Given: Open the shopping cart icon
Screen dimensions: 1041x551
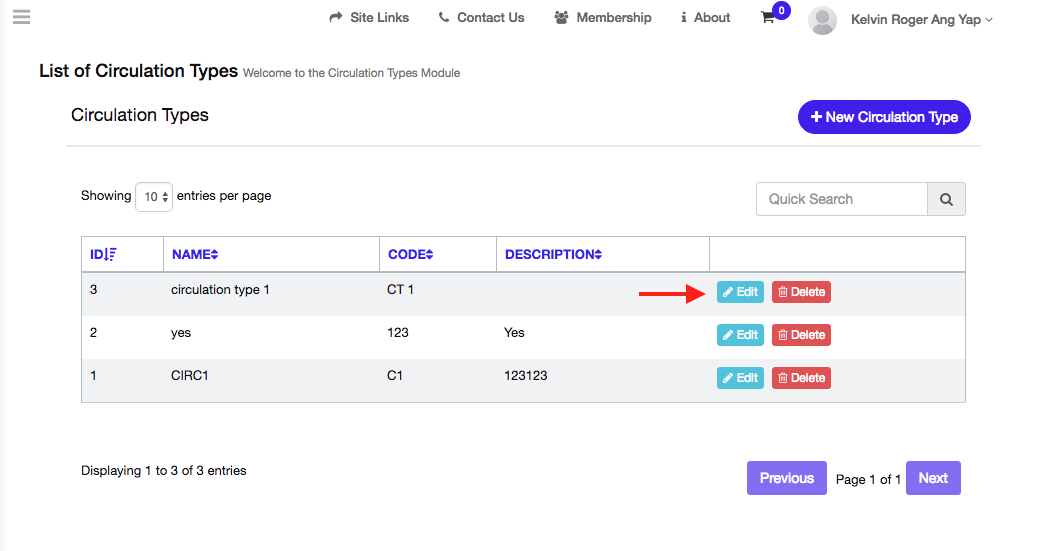Looking at the screenshot, I should click(767, 18).
